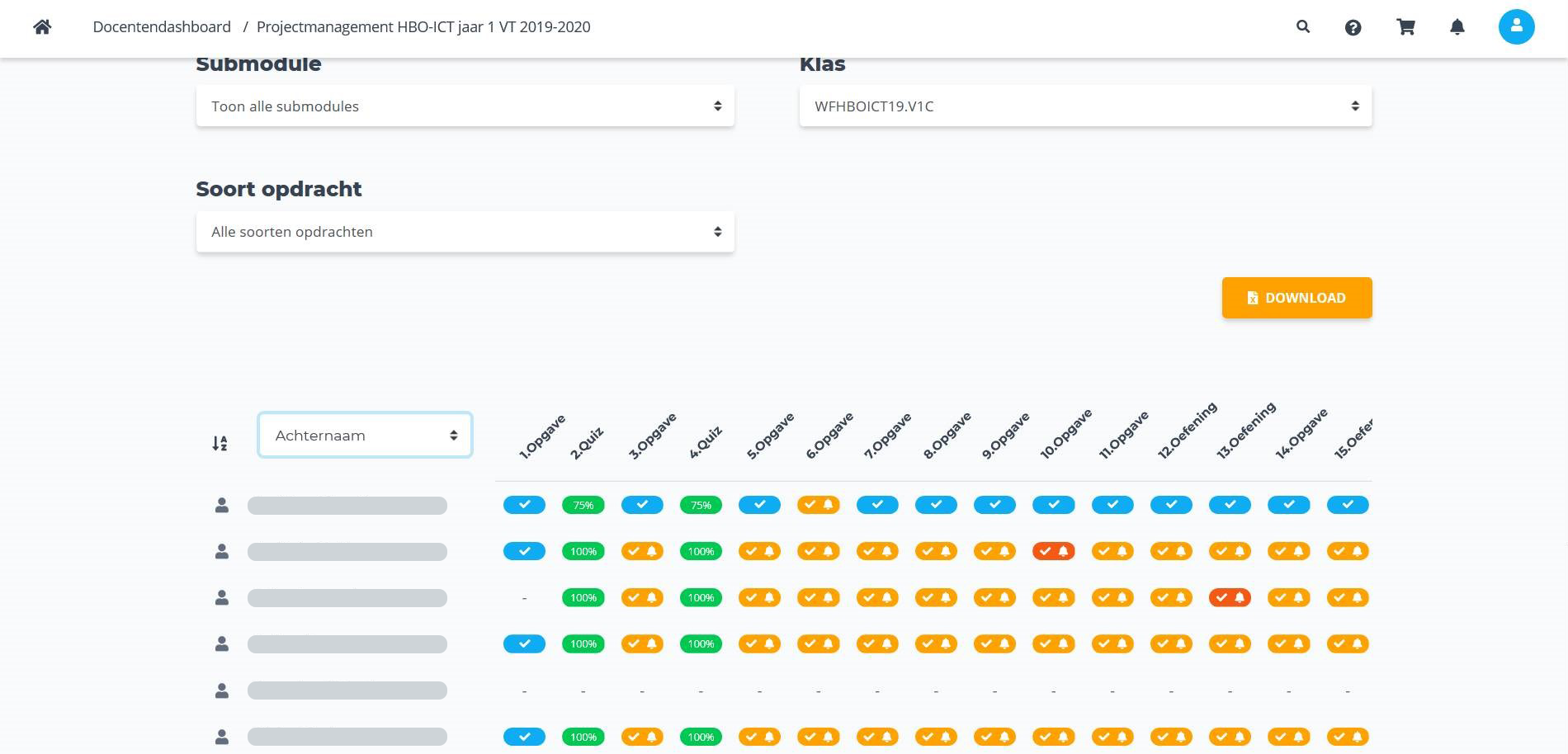This screenshot has height=754, width=1568.
Task: Go to the home page icon
Action: pos(42,26)
